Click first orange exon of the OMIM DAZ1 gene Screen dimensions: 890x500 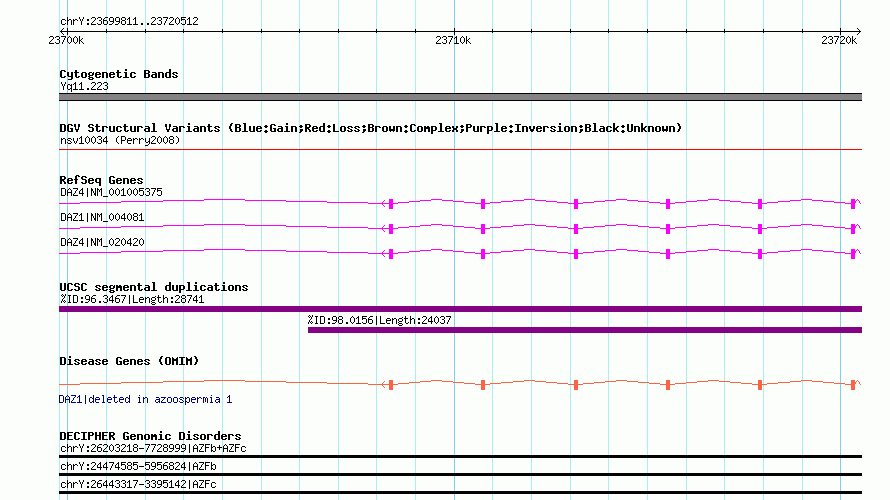391,385
